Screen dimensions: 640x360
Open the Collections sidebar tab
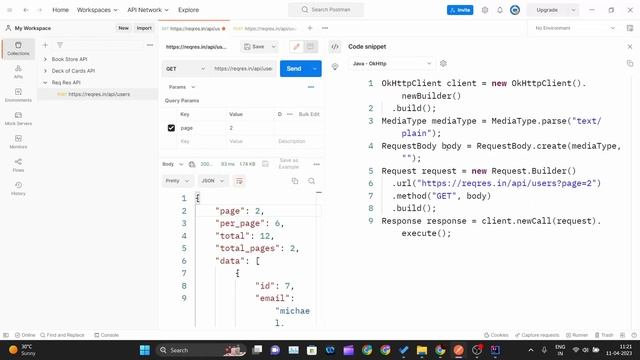(18, 49)
